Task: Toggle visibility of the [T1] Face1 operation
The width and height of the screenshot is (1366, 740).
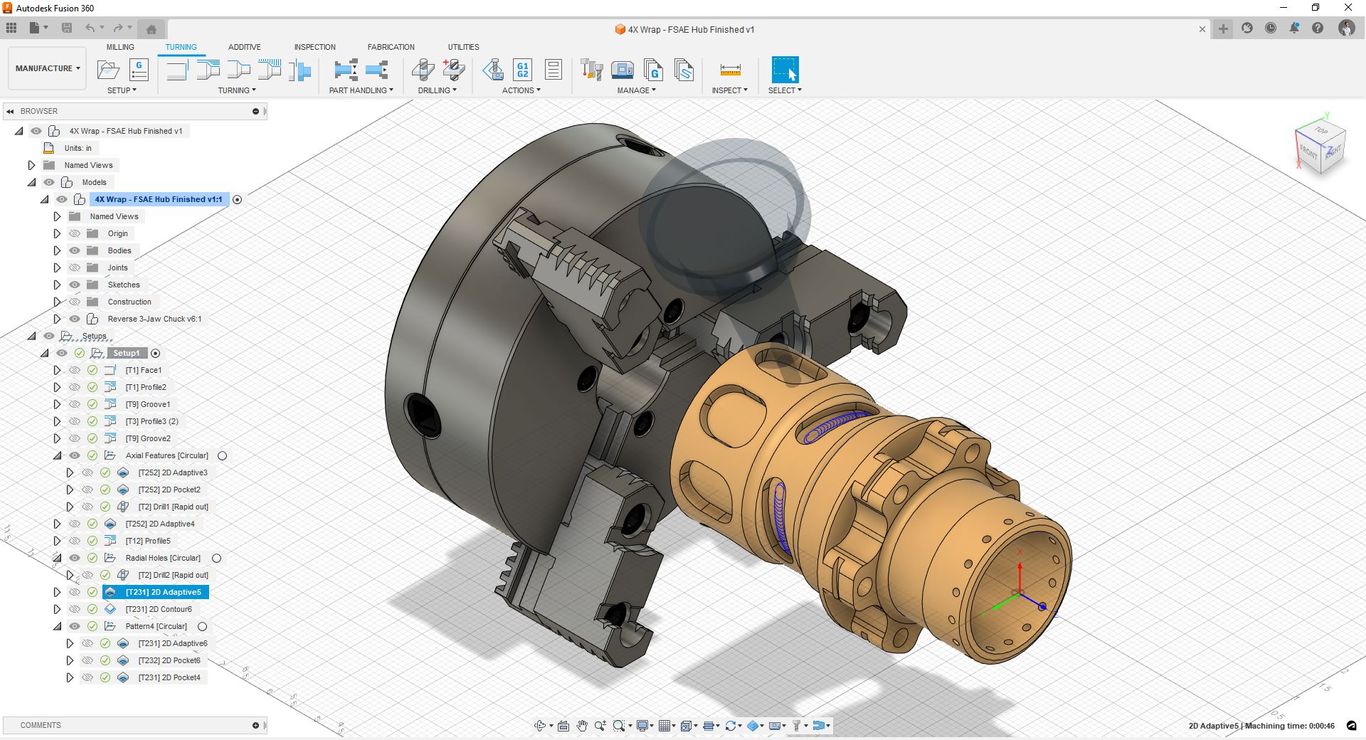Action: pyautogui.click(x=73, y=371)
